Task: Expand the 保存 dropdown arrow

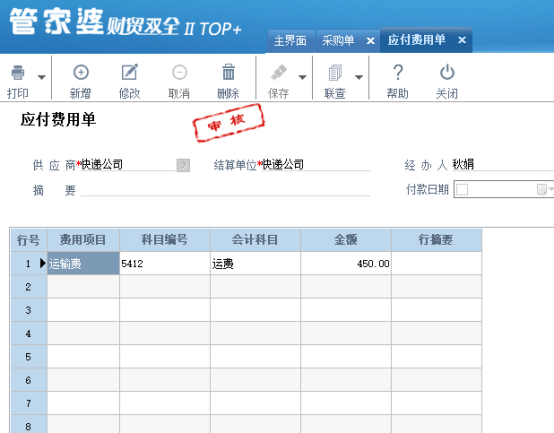Action: tap(302, 77)
